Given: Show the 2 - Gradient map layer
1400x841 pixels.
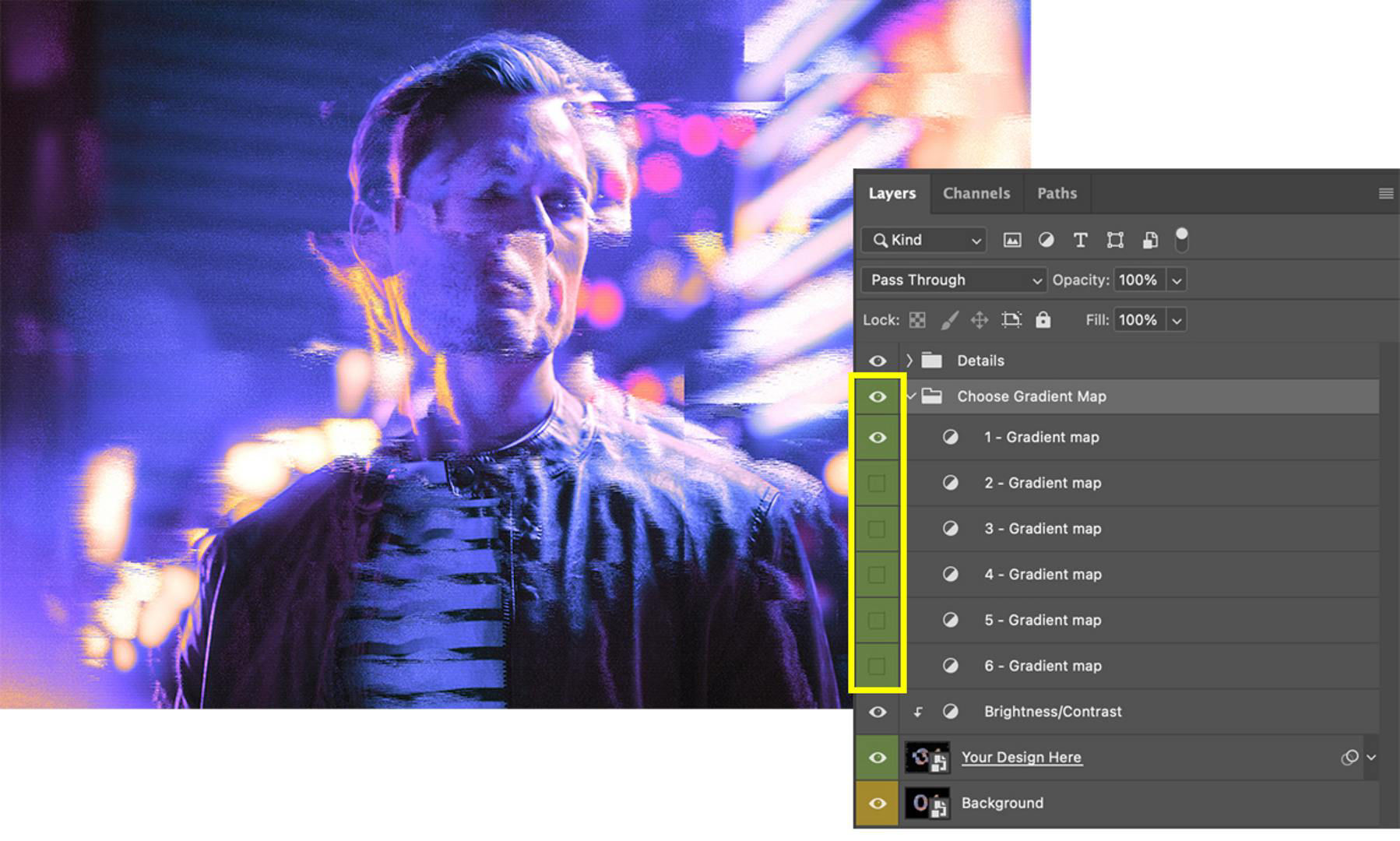Looking at the screenshot, I should [877, 482].
